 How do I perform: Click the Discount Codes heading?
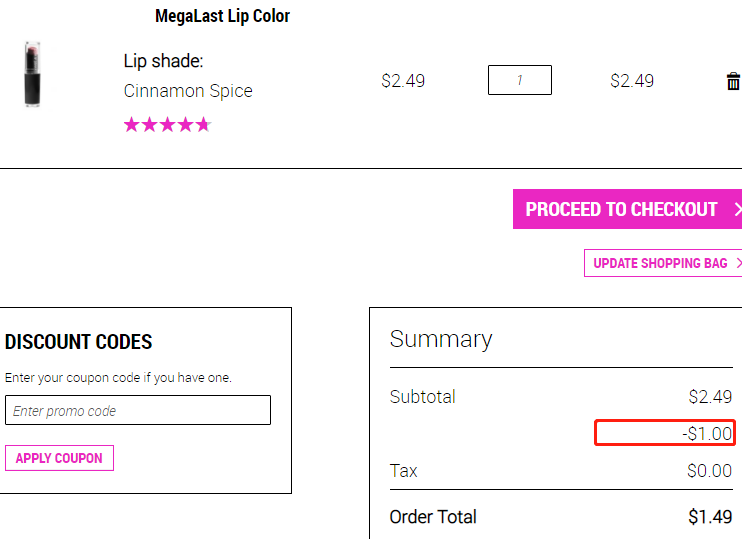click(79, 342)
